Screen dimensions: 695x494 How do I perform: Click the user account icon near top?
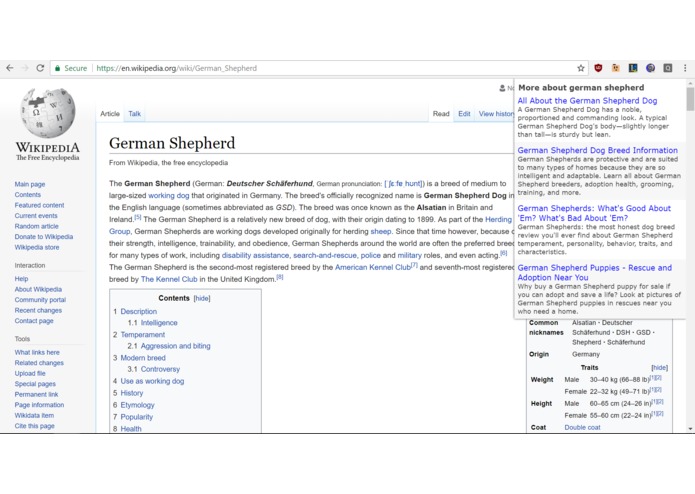coord(502,88)
